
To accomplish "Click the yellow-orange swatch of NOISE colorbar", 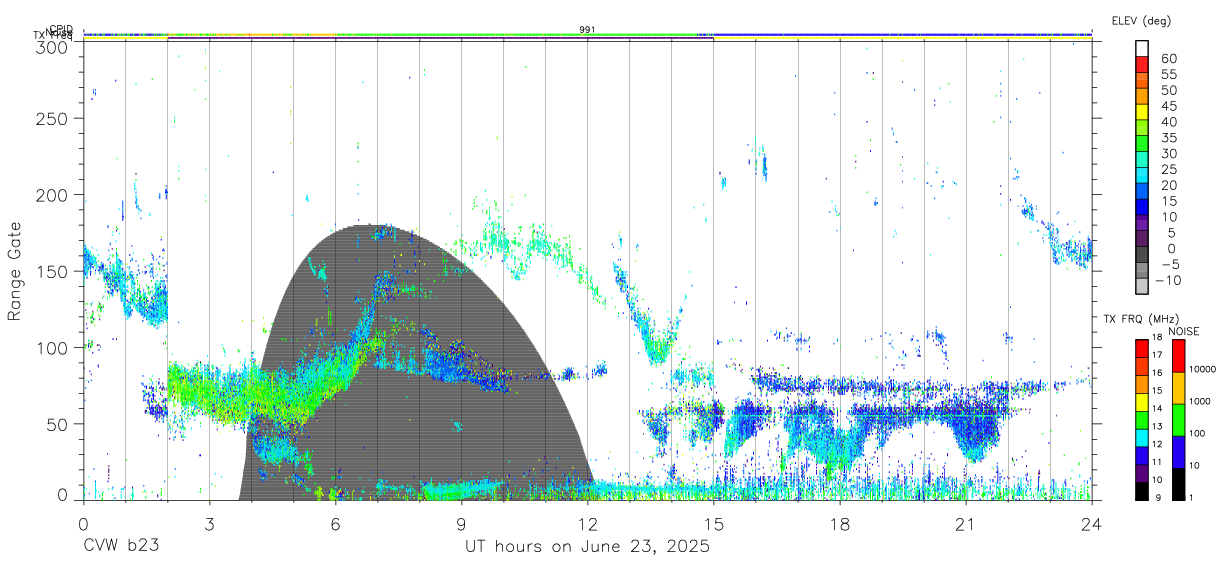I will [x=1177, y=387].
